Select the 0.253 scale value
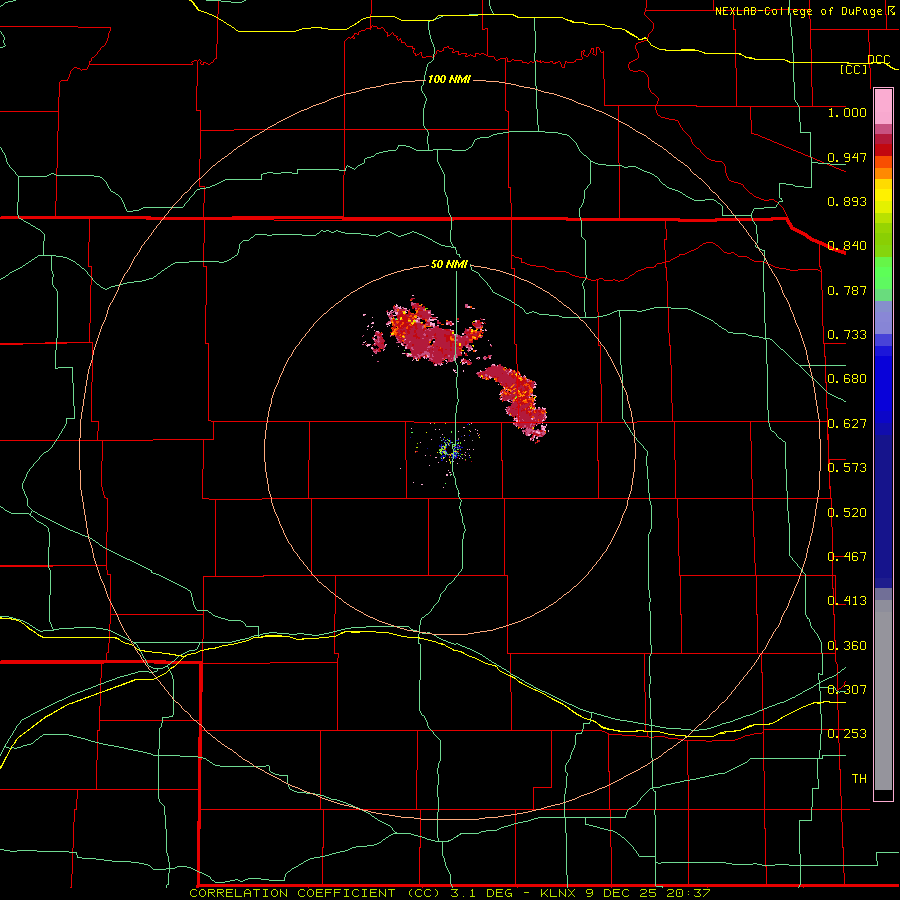This screenshot has width=900, height=900. click(847, 734)
